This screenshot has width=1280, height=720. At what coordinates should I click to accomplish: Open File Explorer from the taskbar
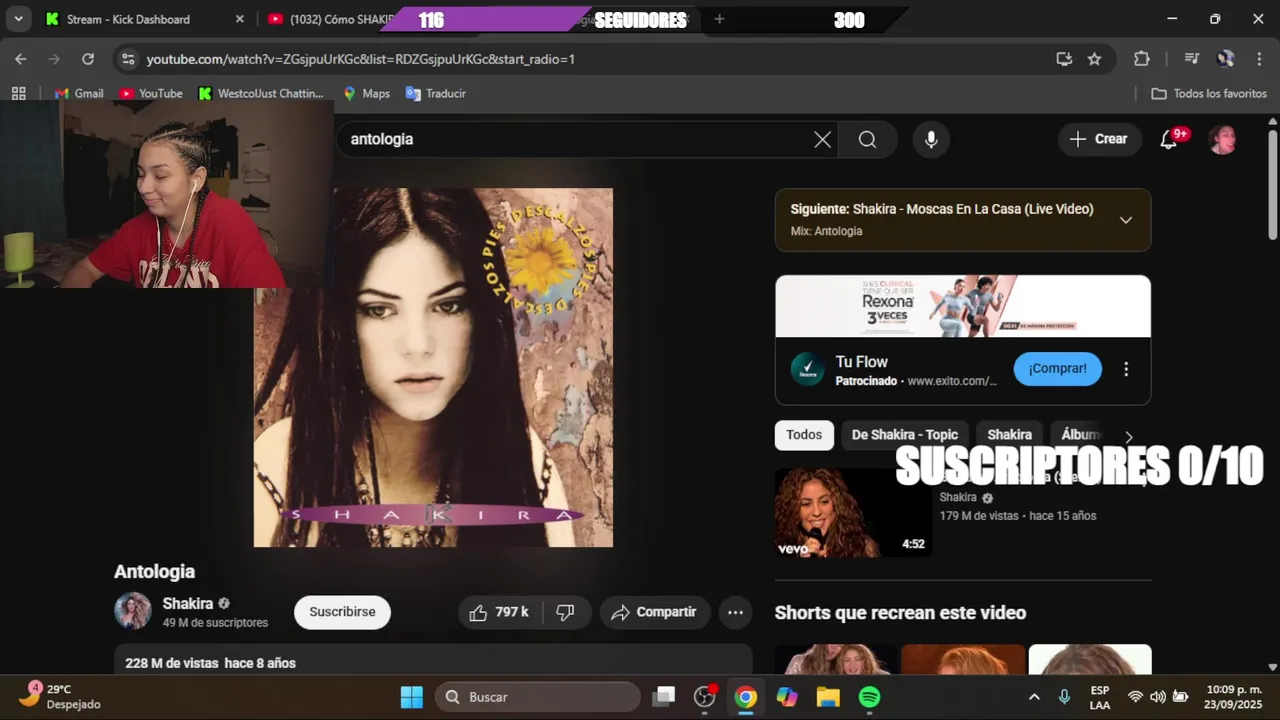[x=828, y=697]
